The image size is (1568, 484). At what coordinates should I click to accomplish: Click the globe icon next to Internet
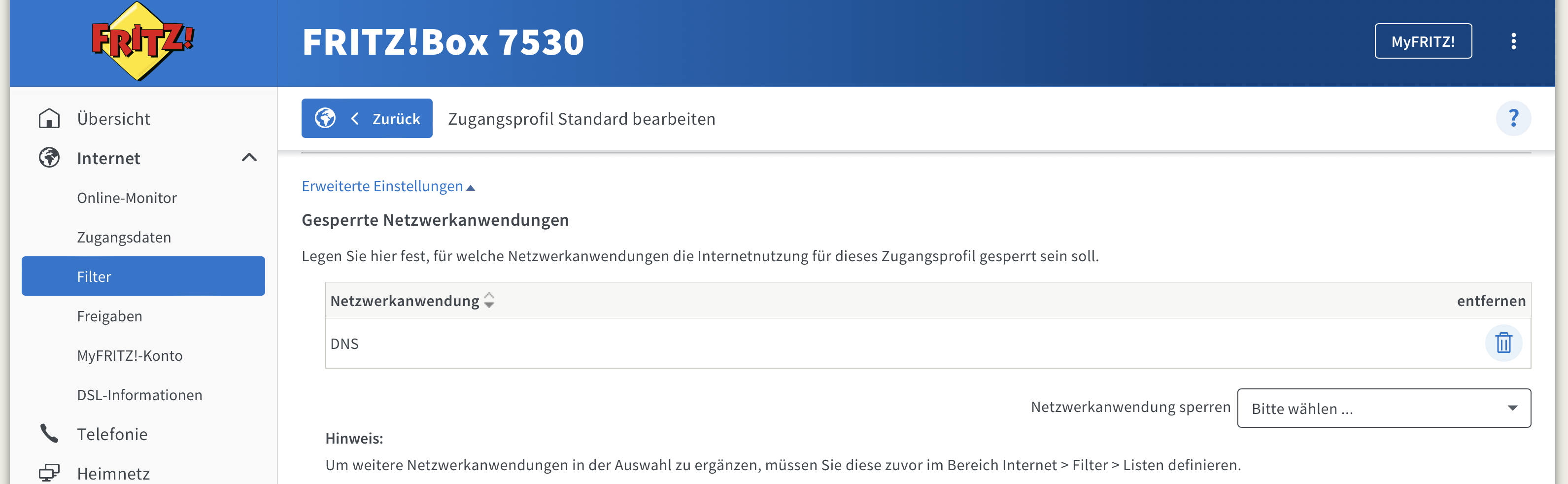(49, 158)
